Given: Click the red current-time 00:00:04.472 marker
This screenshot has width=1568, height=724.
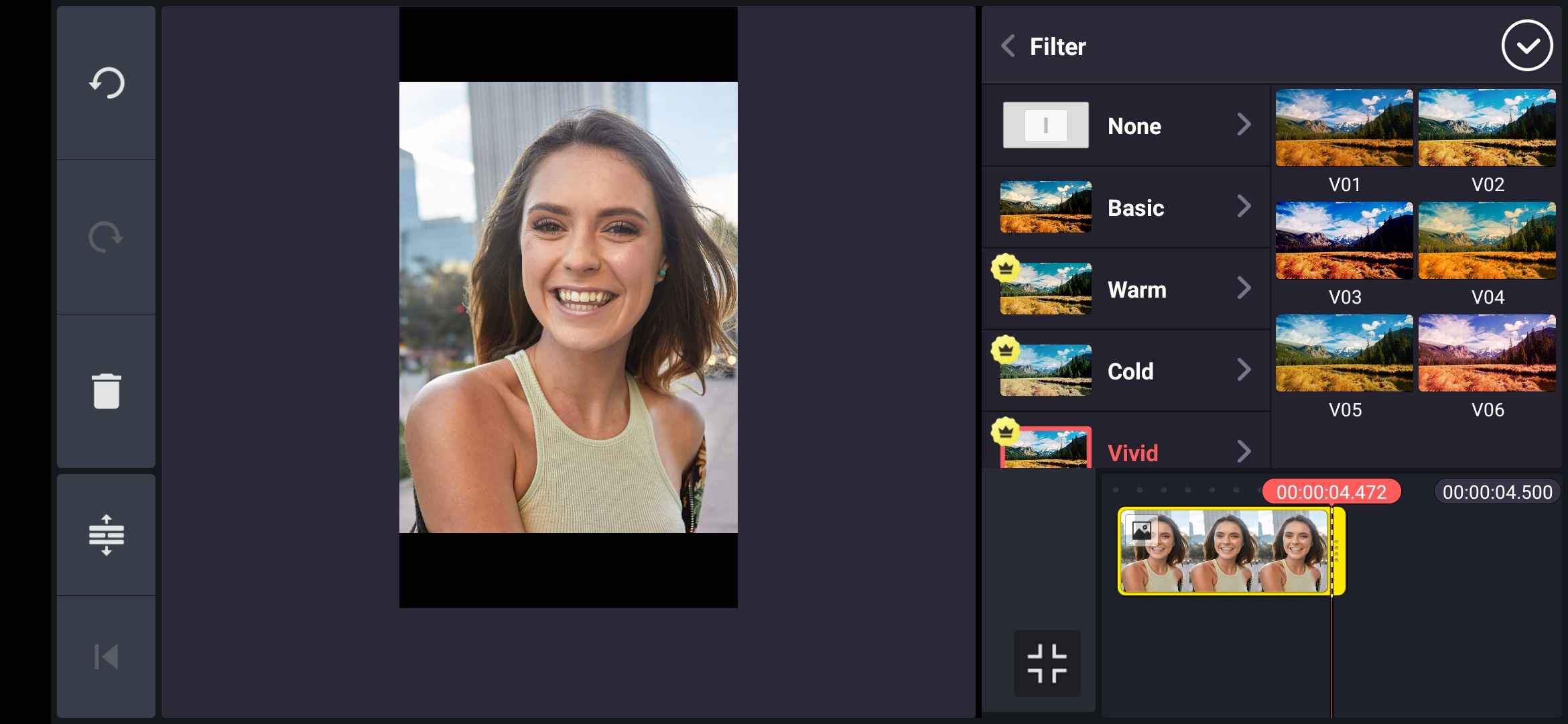Looking at the screenshot, I should pos(1331,492).
